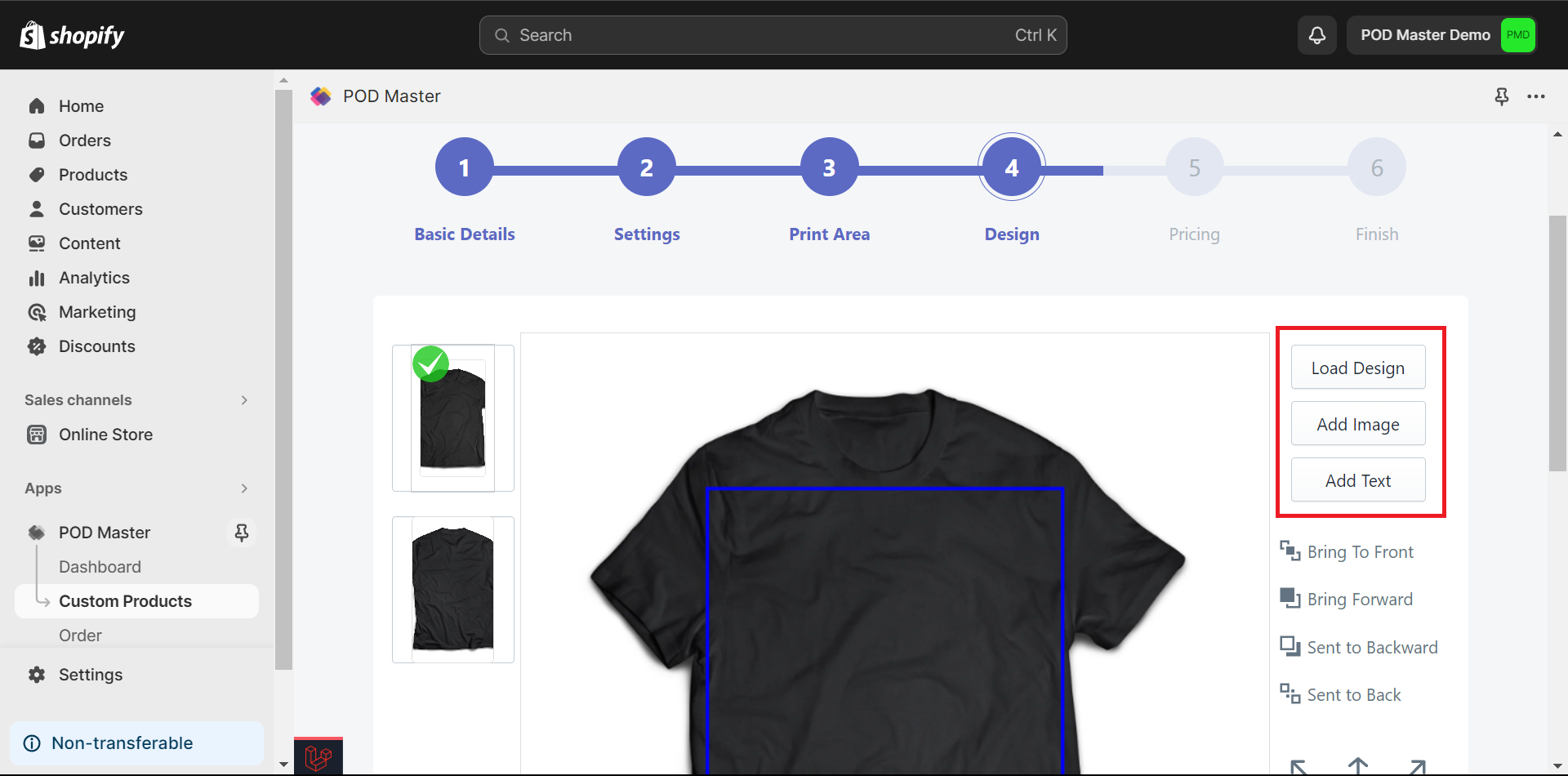The width and height of the screenshot is (1568, 776).
Task: Click the sidebar vertical scrollbar
Action: (x=283, y=380)
